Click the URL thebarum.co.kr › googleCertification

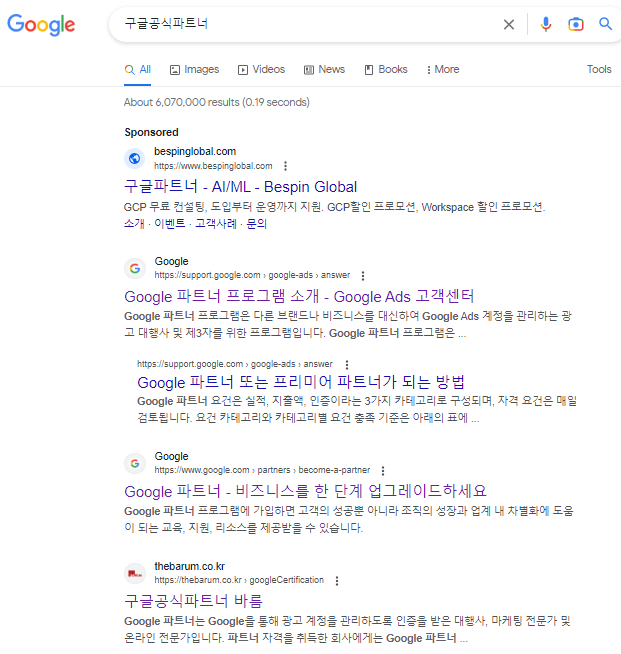(x=239, y=580)
